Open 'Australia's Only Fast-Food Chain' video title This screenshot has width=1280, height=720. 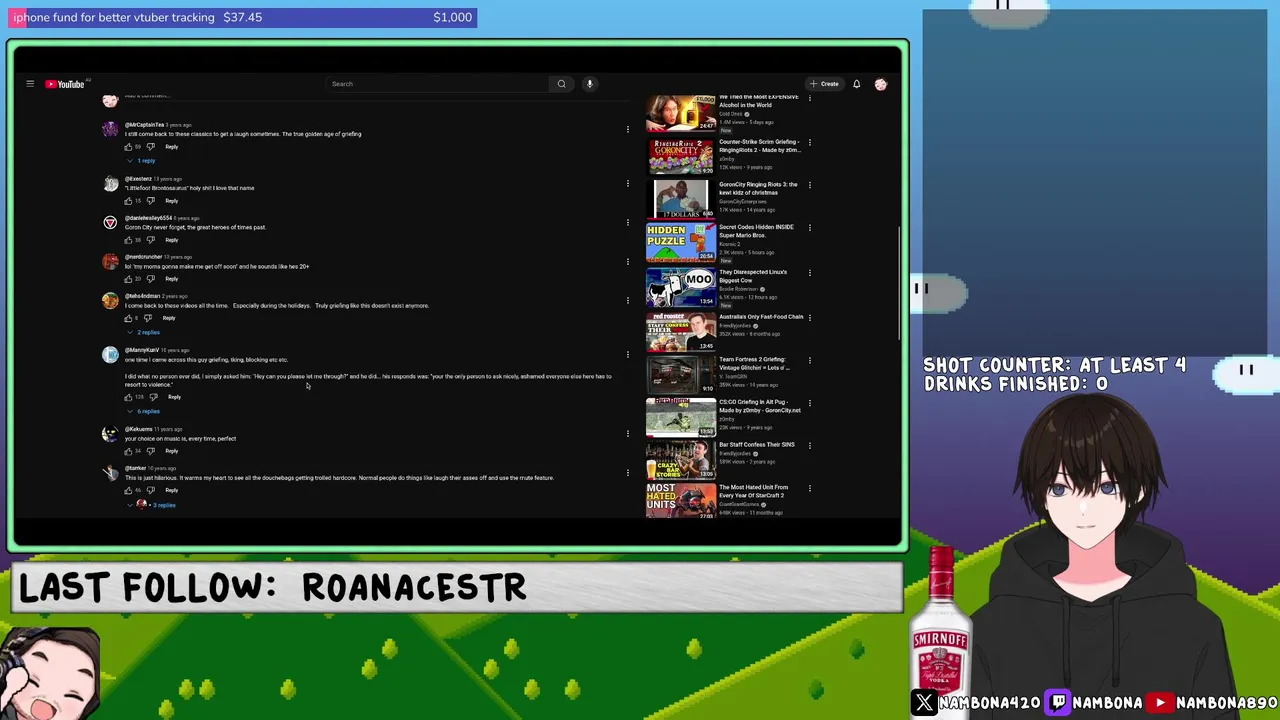(x=761, y=317)
